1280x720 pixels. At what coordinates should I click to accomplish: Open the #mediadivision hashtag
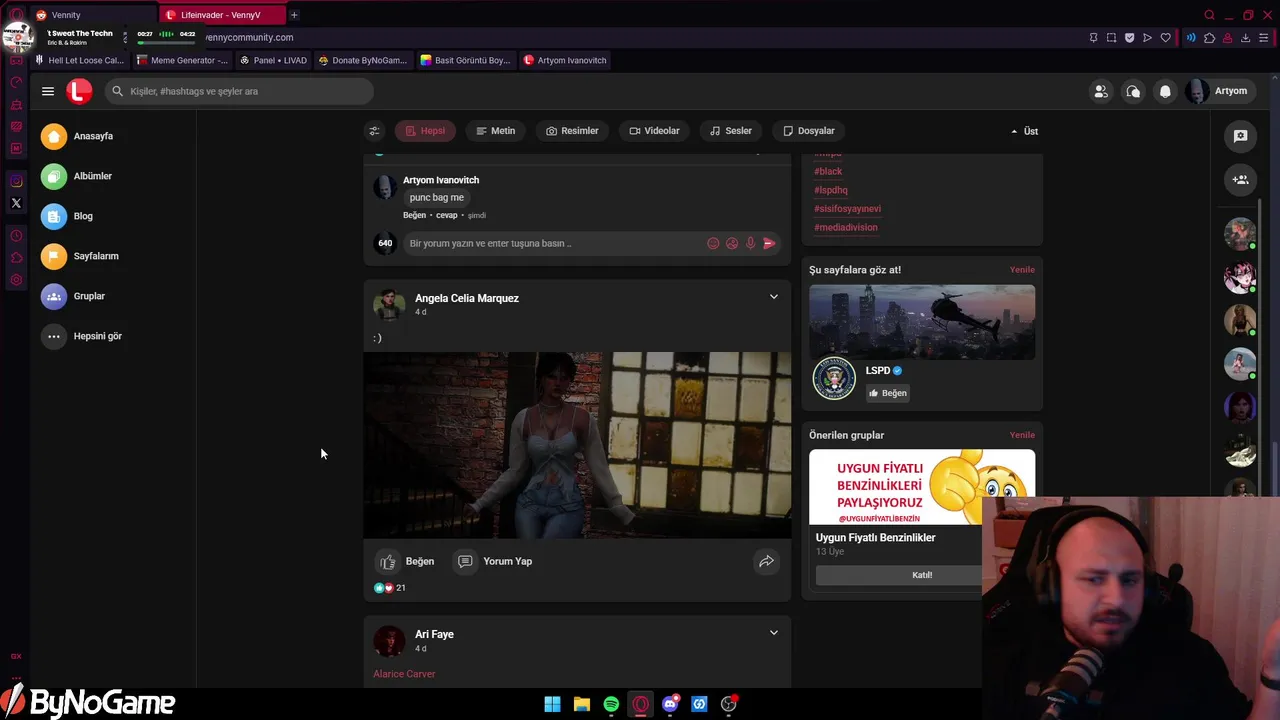(x=846, y=228)
